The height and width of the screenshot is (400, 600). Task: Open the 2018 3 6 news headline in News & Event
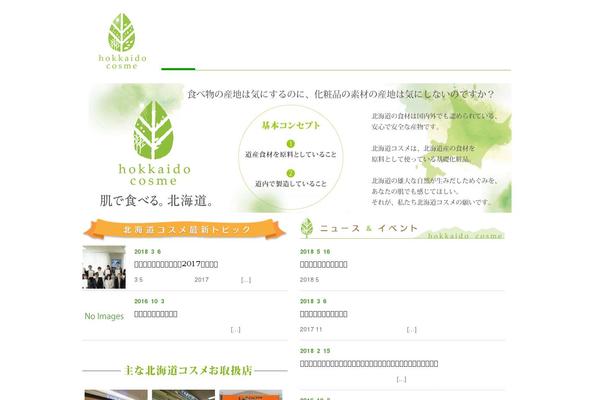[x=324, y=314]
